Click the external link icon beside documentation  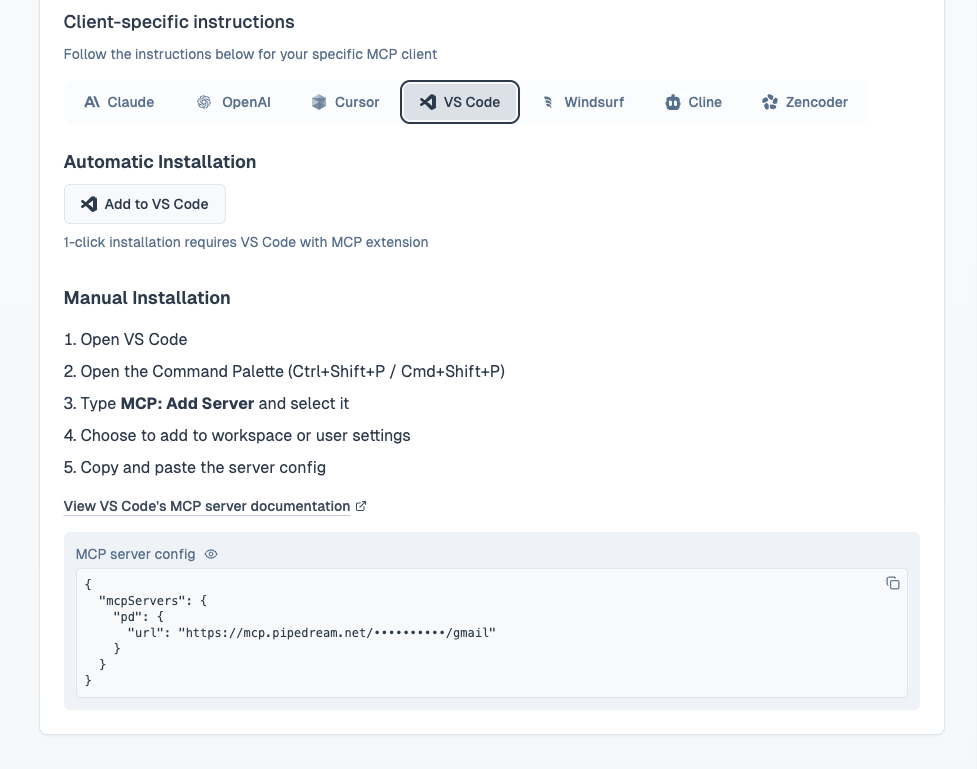361,506
